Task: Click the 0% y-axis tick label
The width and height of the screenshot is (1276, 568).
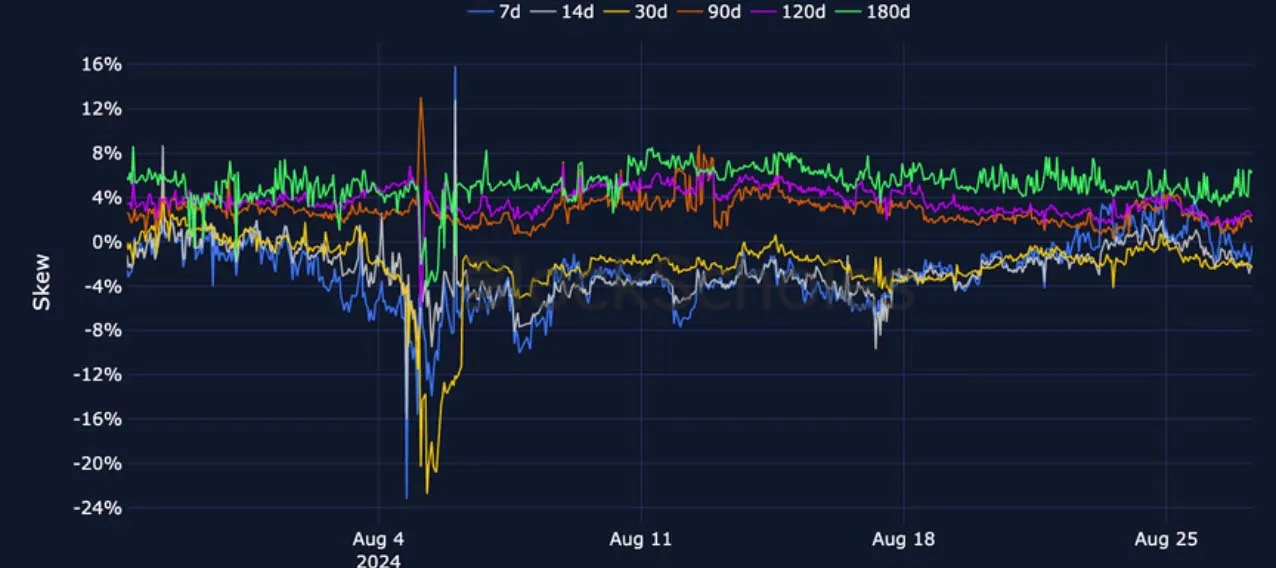Action: [x=108, y=241]
